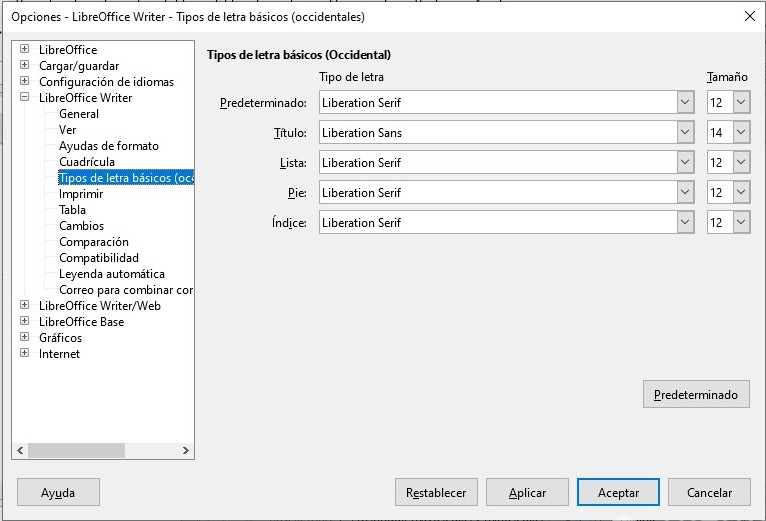Expand the LibreOffice Base node

(24, 321)
